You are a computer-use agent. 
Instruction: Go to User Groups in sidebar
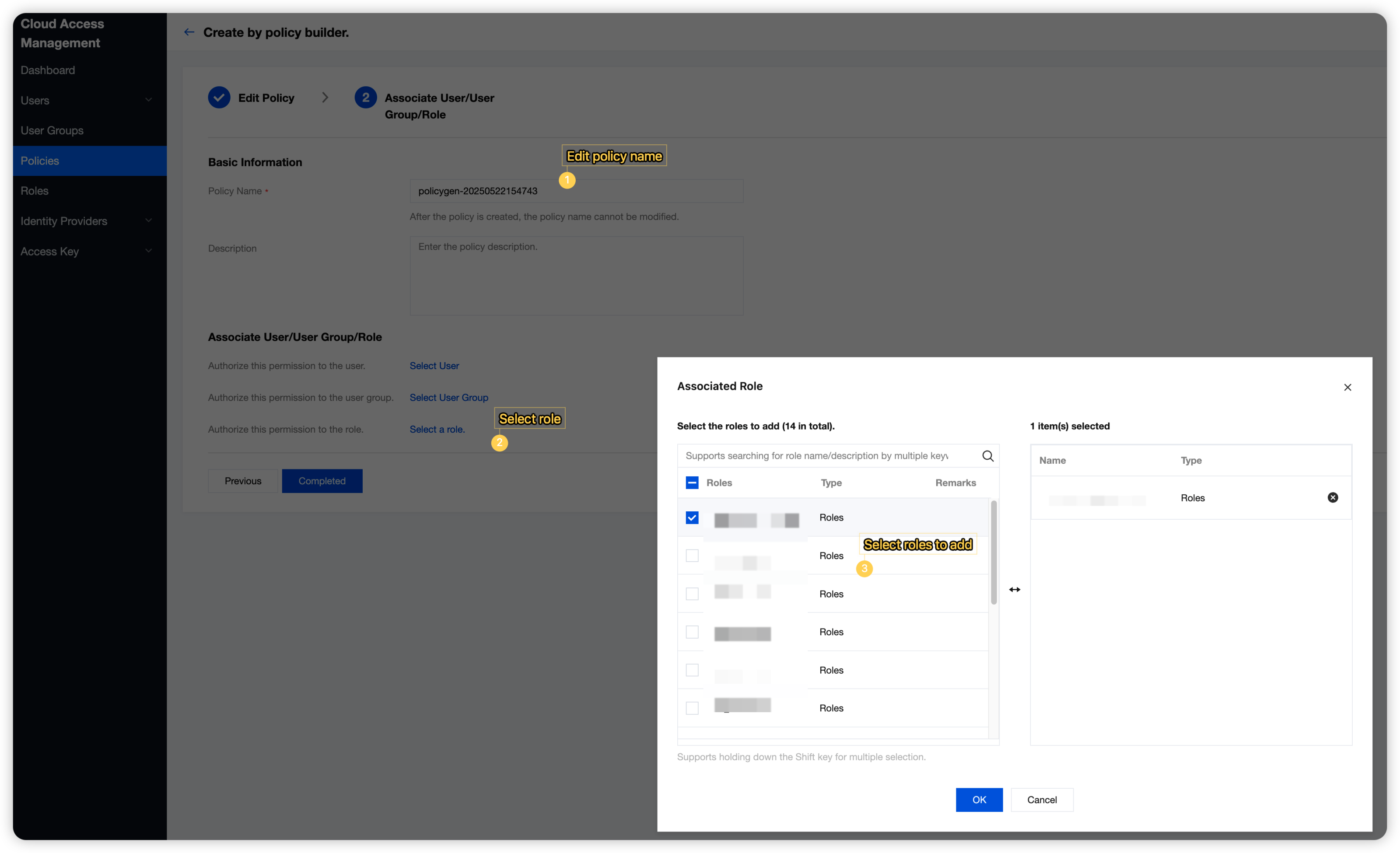(x=52, y=131)
